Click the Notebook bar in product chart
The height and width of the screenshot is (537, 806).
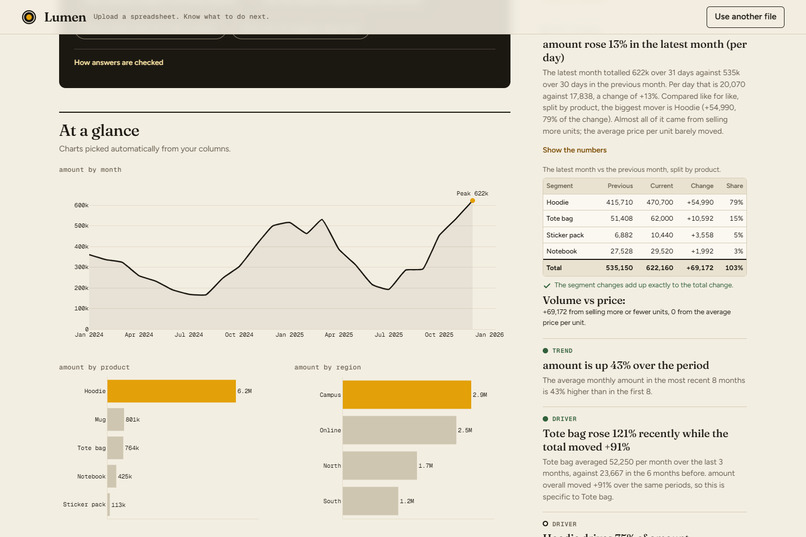tap(112, 476)
